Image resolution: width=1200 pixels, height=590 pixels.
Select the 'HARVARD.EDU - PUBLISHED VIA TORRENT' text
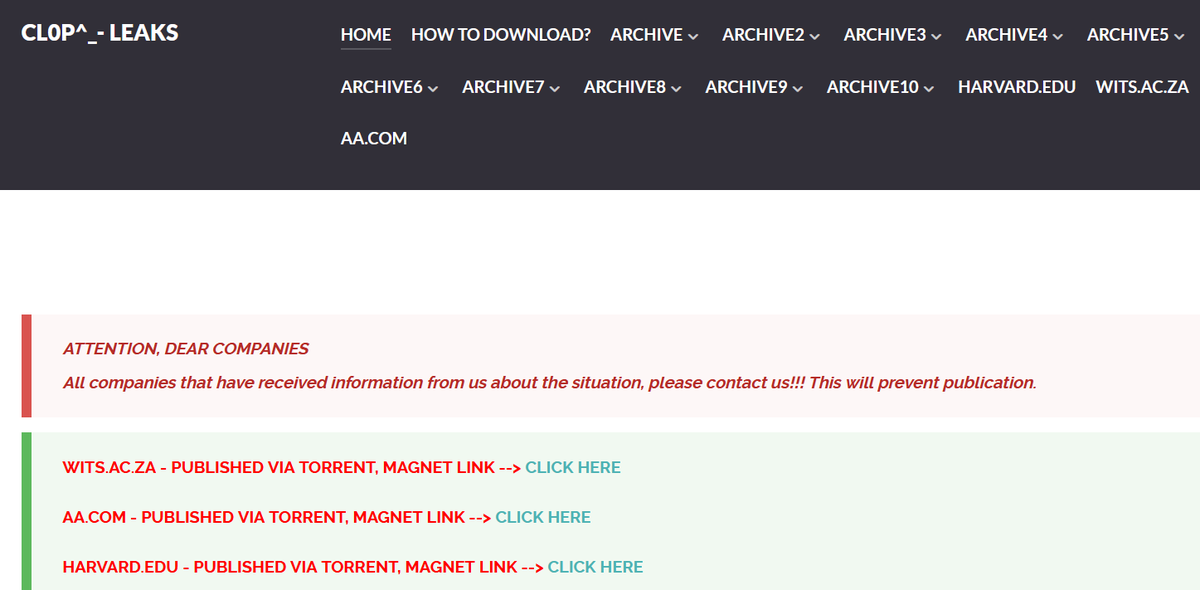303,567
